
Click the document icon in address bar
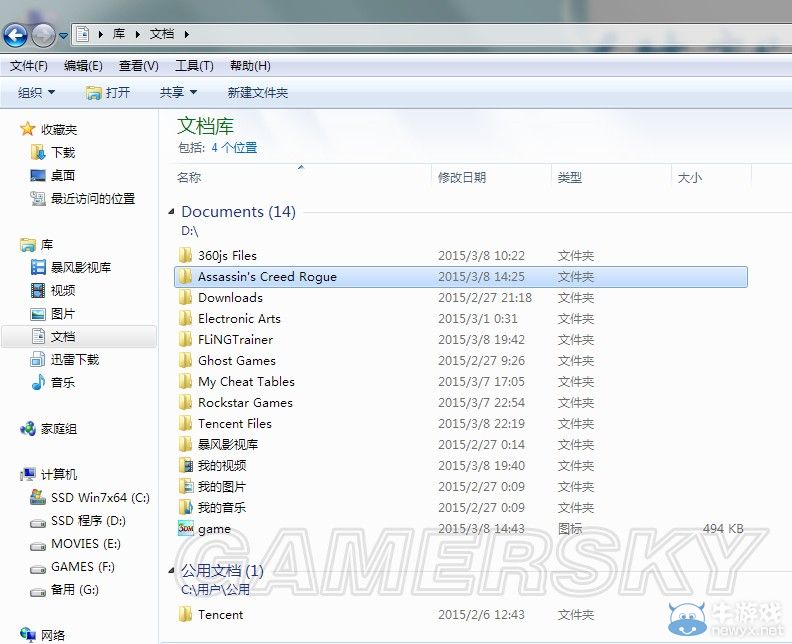[82, 34]
